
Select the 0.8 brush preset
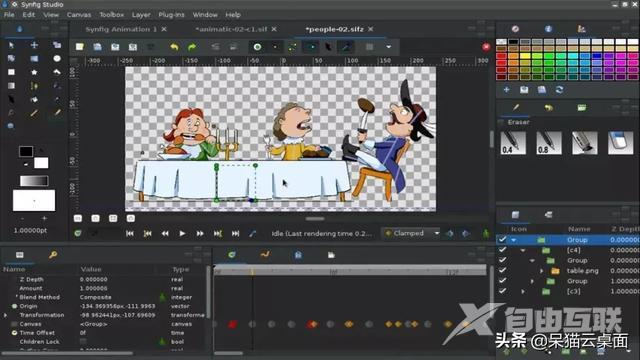point(549,142)
